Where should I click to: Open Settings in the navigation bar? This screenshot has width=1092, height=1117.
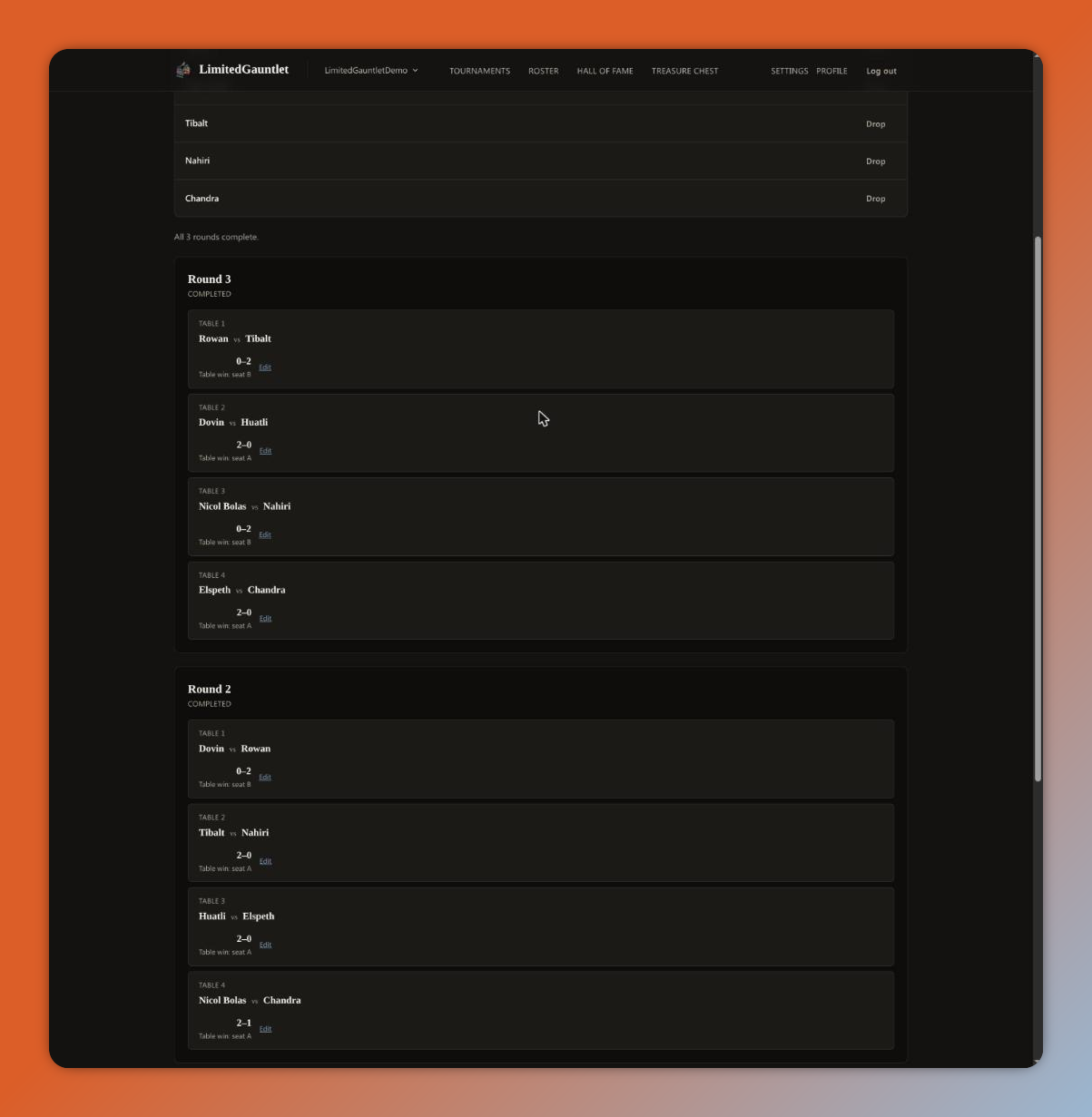pyautogui.click(x=789, y=71)
